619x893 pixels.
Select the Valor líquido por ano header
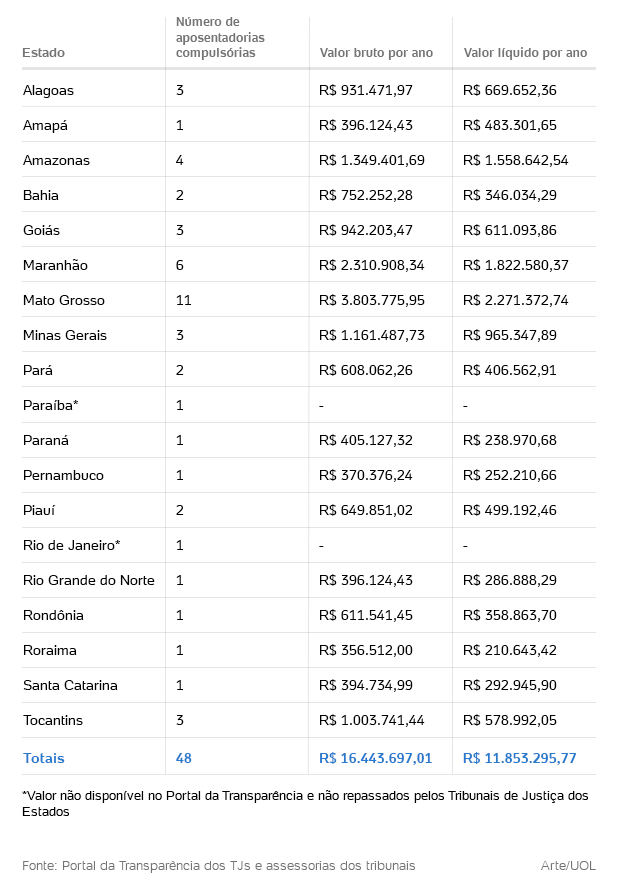pyautogui.click(x=525, y=53)
